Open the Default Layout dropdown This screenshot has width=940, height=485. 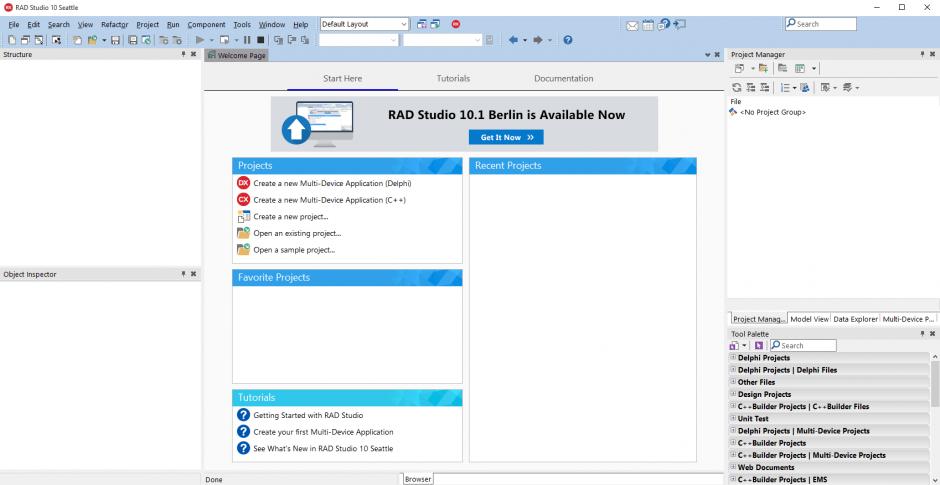(x=404, y=24)
